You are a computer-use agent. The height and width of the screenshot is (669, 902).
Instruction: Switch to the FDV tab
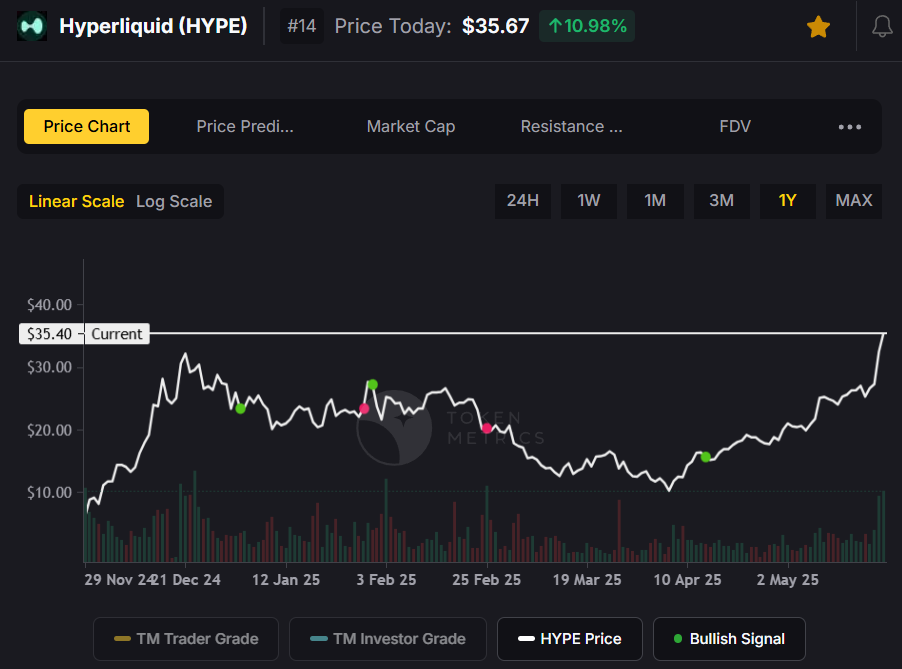click(x=735, y=127)
